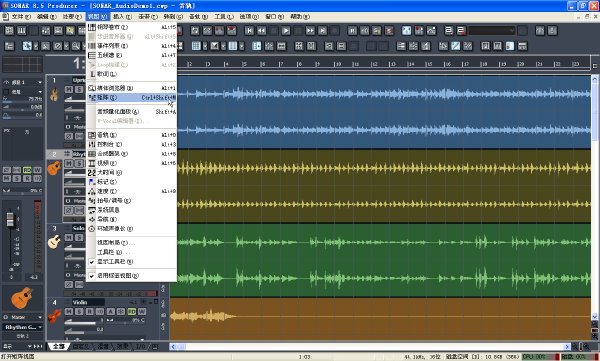Viewport: 600px width, 361px height.
Task: Click the upright bass icon on track 1
Action: (54, 94)
